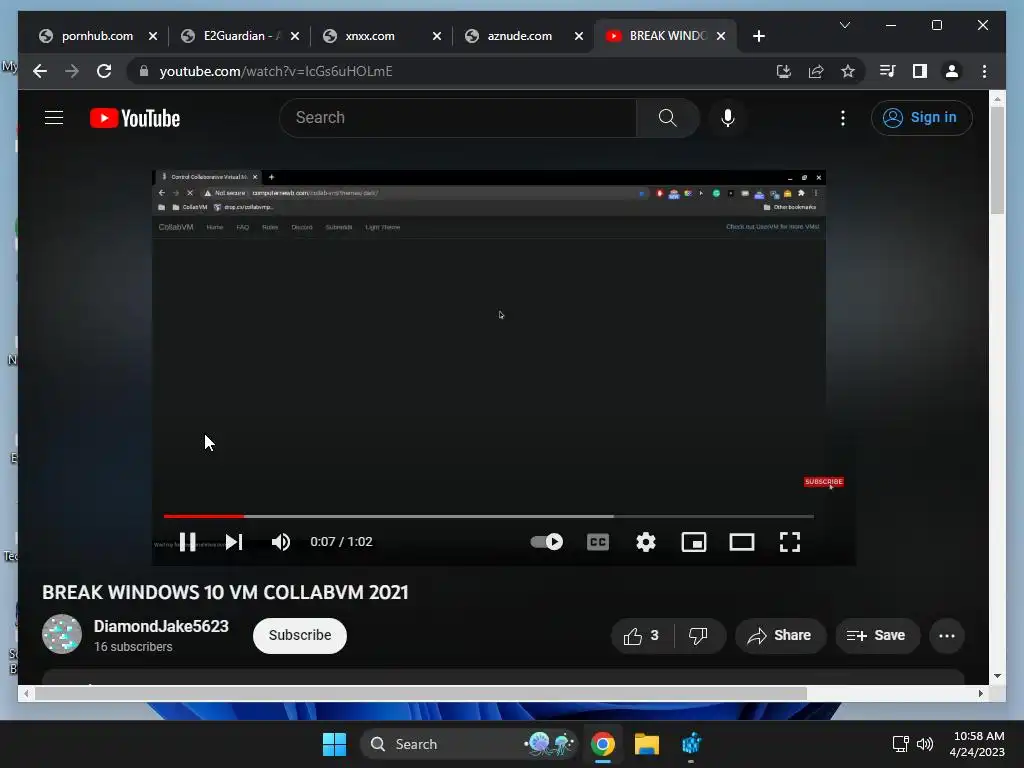
Task: Click the page scroll down arrow
Action: (x=997, y=676)
